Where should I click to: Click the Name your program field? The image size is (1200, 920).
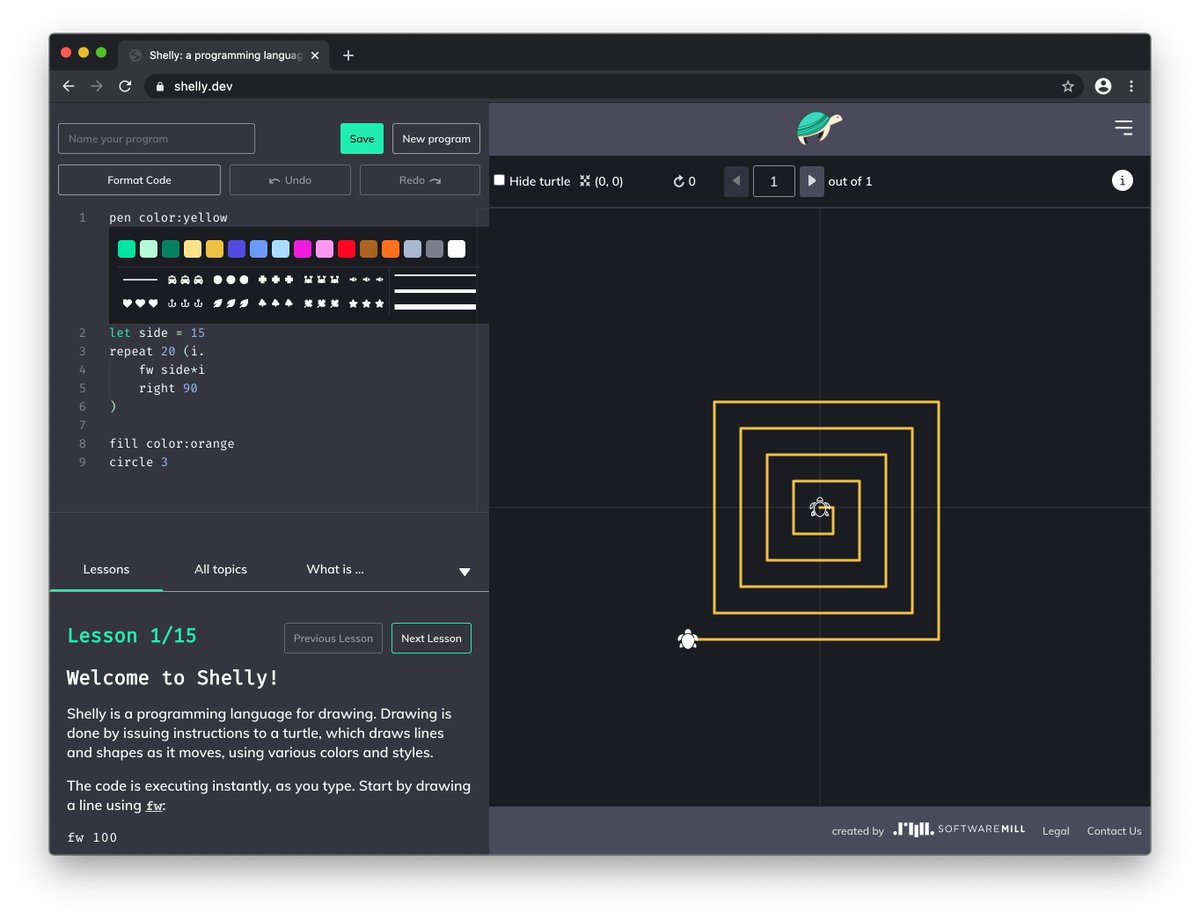(157, 139)
